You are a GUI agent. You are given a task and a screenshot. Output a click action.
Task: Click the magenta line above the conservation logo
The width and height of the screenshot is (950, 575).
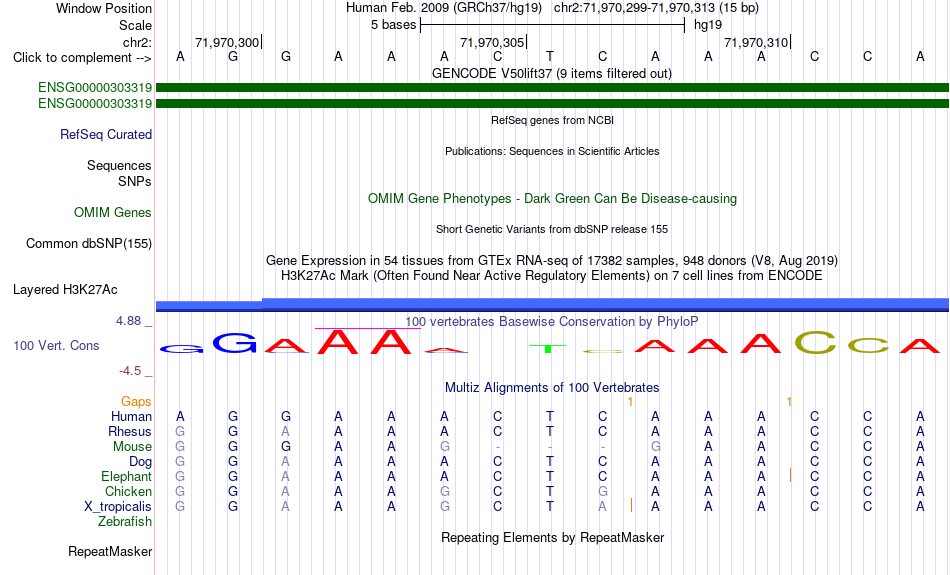point(368,328)
